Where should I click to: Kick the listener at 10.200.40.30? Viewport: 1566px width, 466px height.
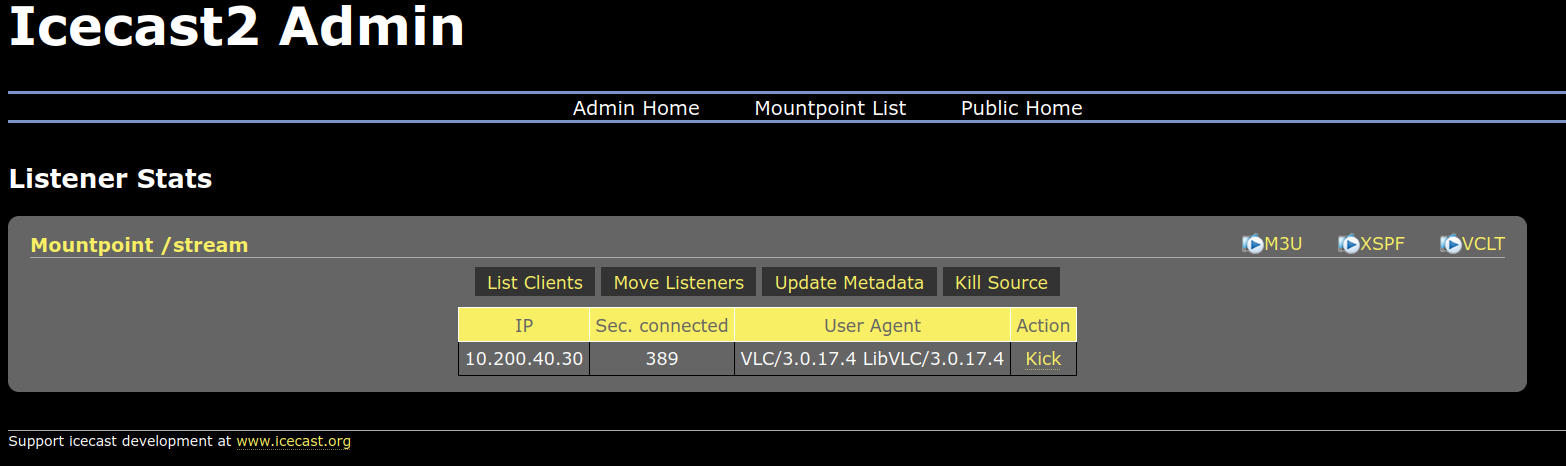click(1043, 359)
